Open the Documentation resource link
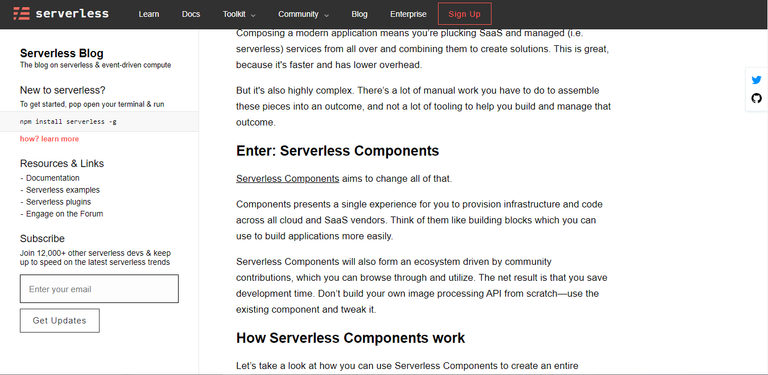This screenshot has height=375, width=768. 52,178
